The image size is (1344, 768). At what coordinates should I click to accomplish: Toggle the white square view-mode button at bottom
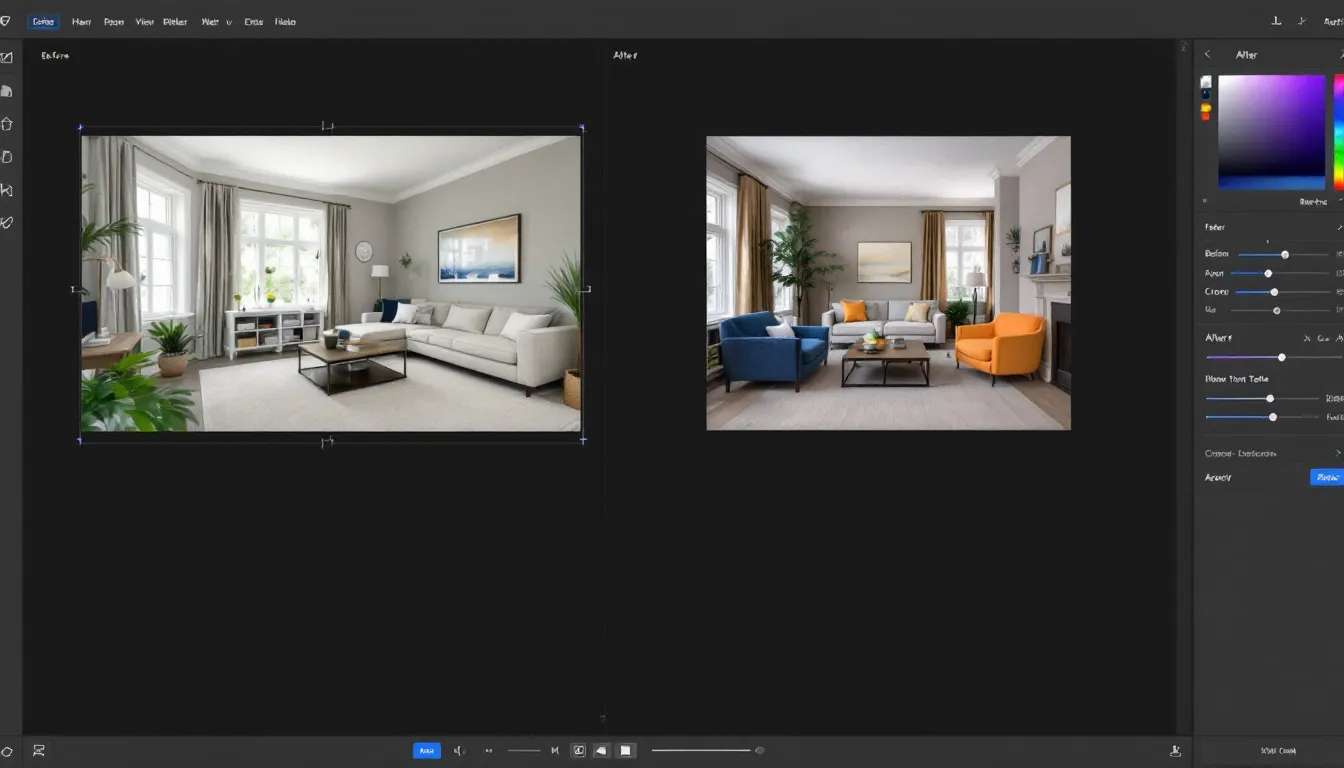(x=625, y=750)
